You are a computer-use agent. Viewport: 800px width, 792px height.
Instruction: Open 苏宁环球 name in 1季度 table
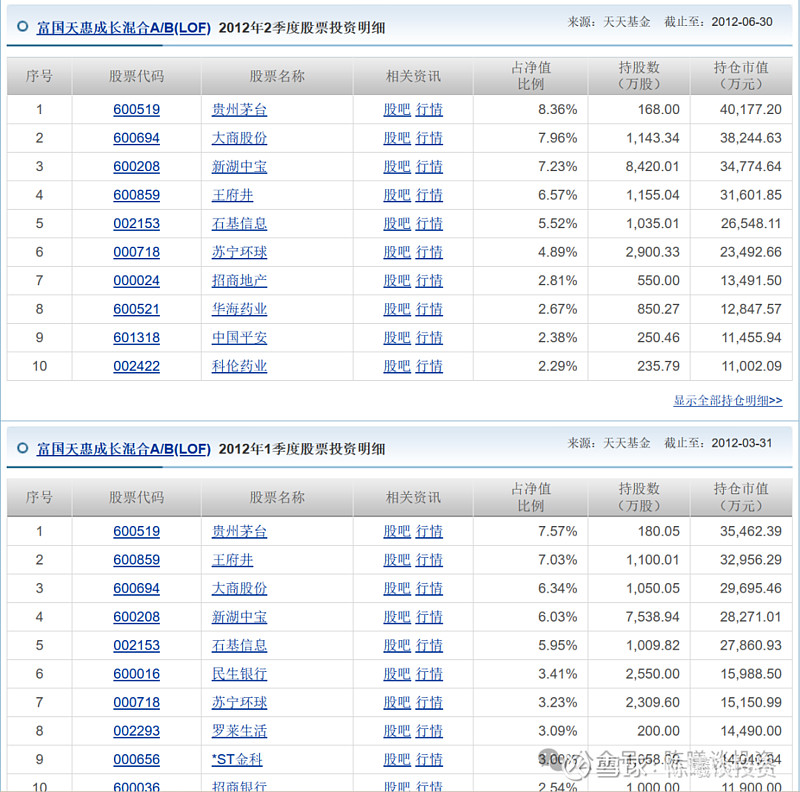pyautogui.click(x=239, y=703)
